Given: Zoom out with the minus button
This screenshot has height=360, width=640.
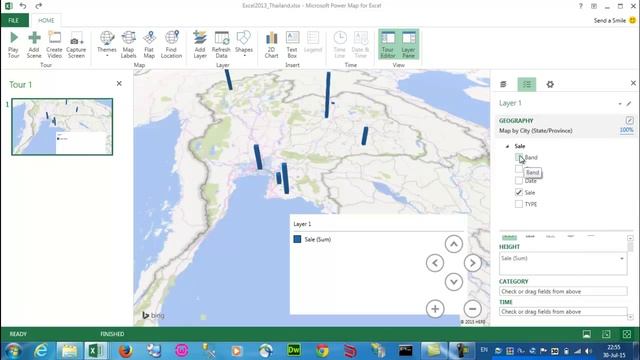Looking at the screenshot, I should pyautogui.click(x=472, y=309).
